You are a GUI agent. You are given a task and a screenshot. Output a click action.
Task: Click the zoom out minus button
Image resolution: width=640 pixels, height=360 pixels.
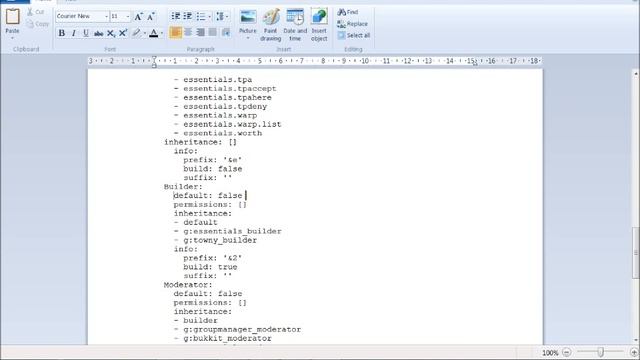(567, 352)
